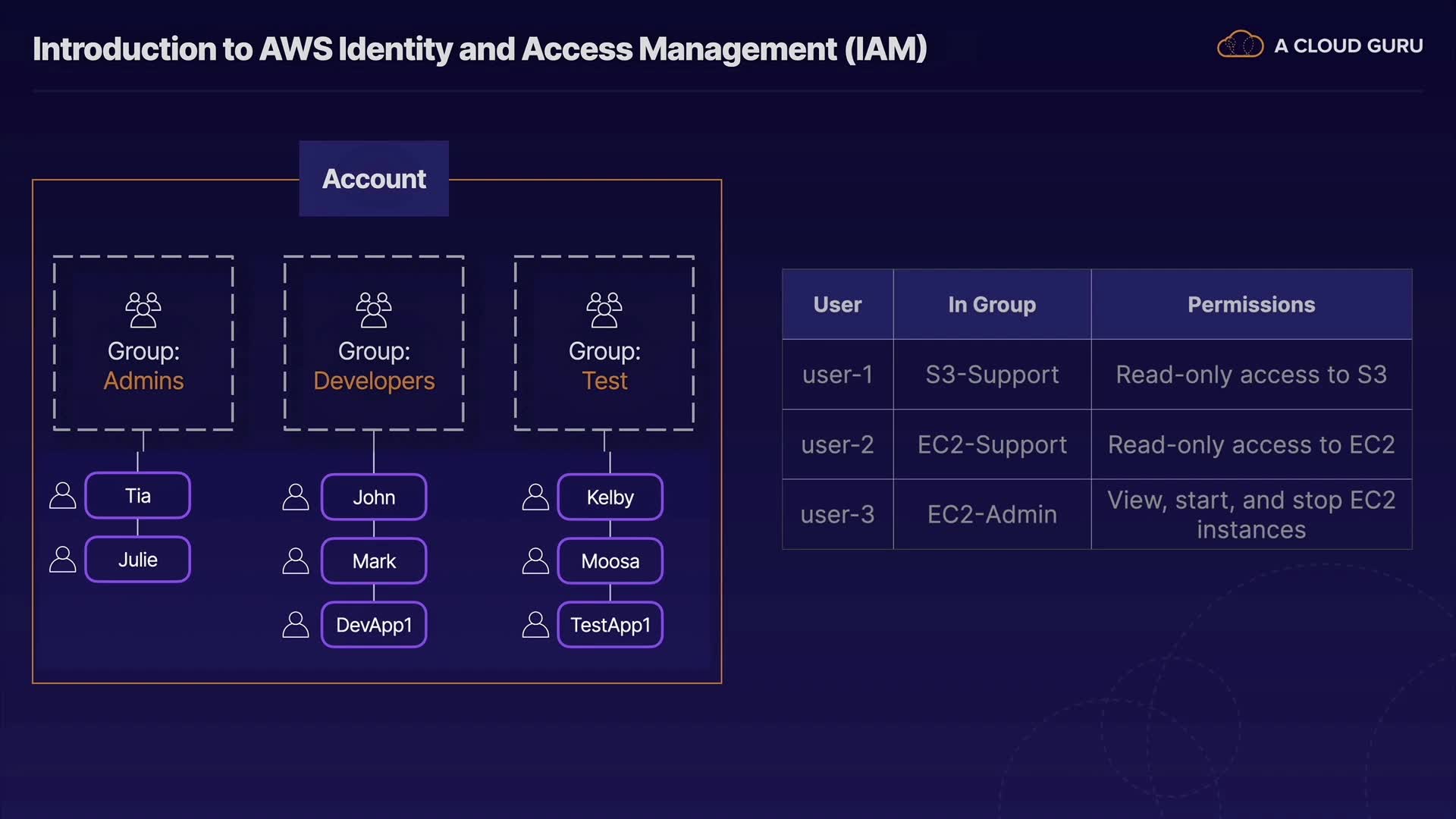This screenshot has height=819, width=1456.
Task: Click the Account label box
Action: tap(374, 179)
